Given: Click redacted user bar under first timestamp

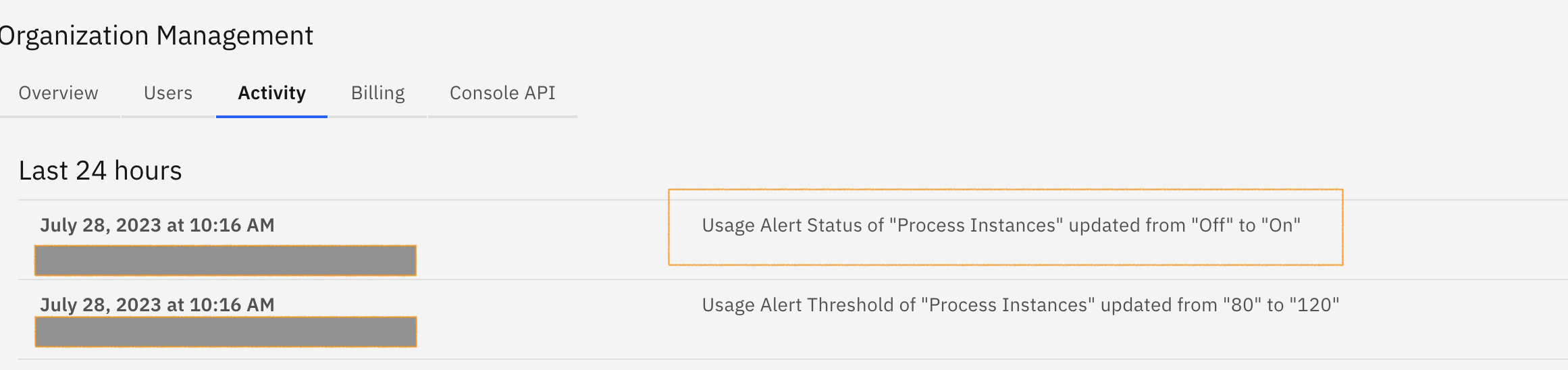Looking at the screenshot, I should coord(226,261).
